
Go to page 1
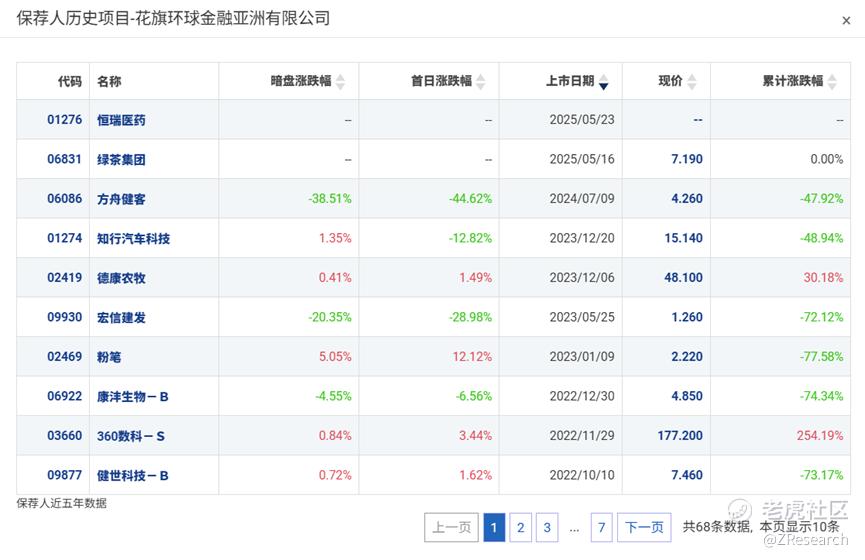tap(494, 527)
